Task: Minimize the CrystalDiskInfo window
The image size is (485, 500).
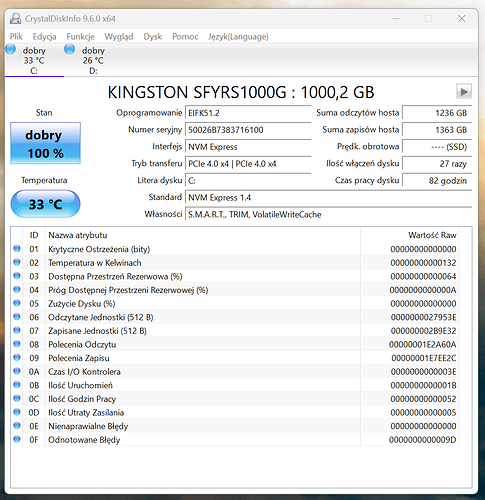Action: coord(396,19)
